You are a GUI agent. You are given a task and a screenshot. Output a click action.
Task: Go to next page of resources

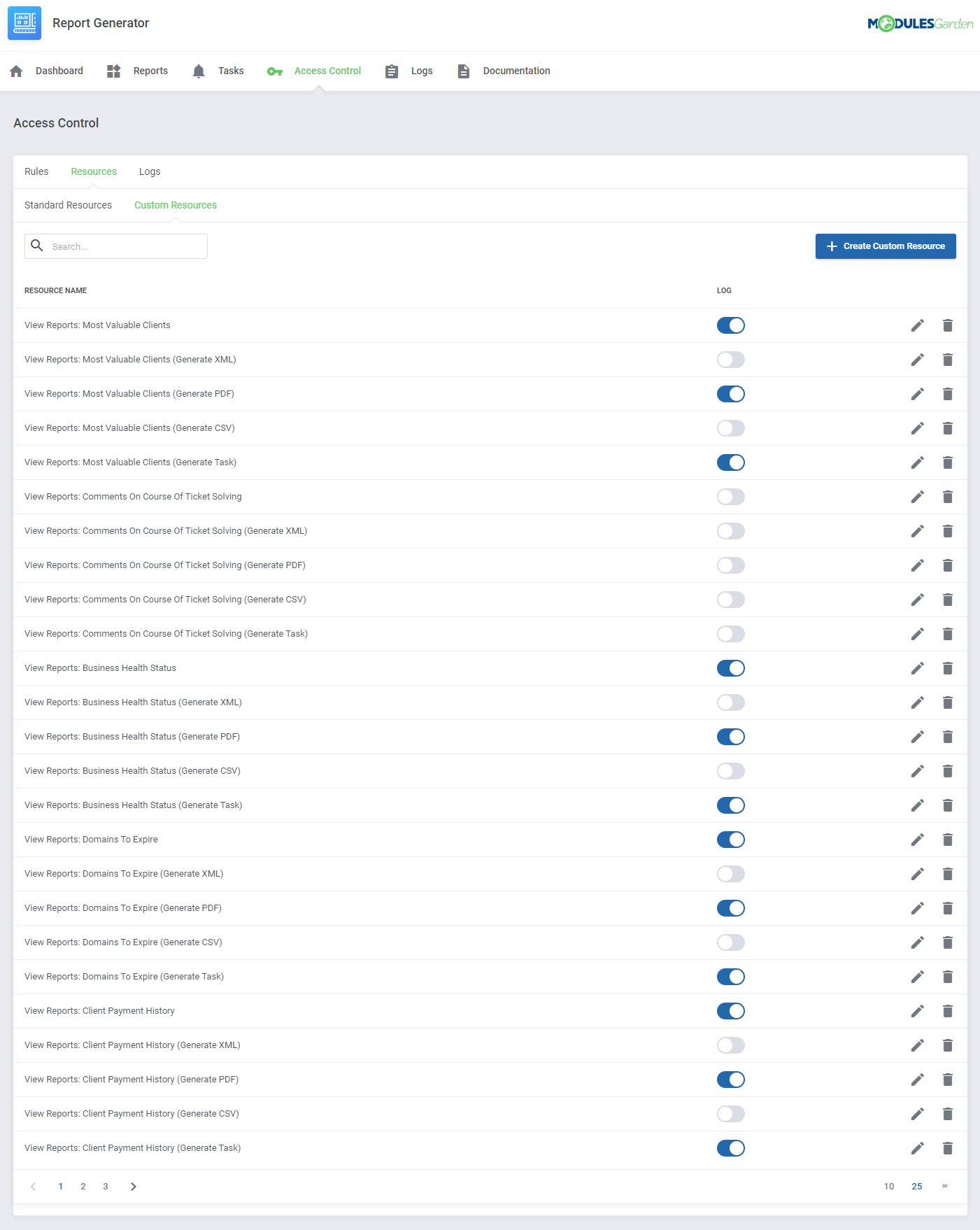tap(134, 1187)
